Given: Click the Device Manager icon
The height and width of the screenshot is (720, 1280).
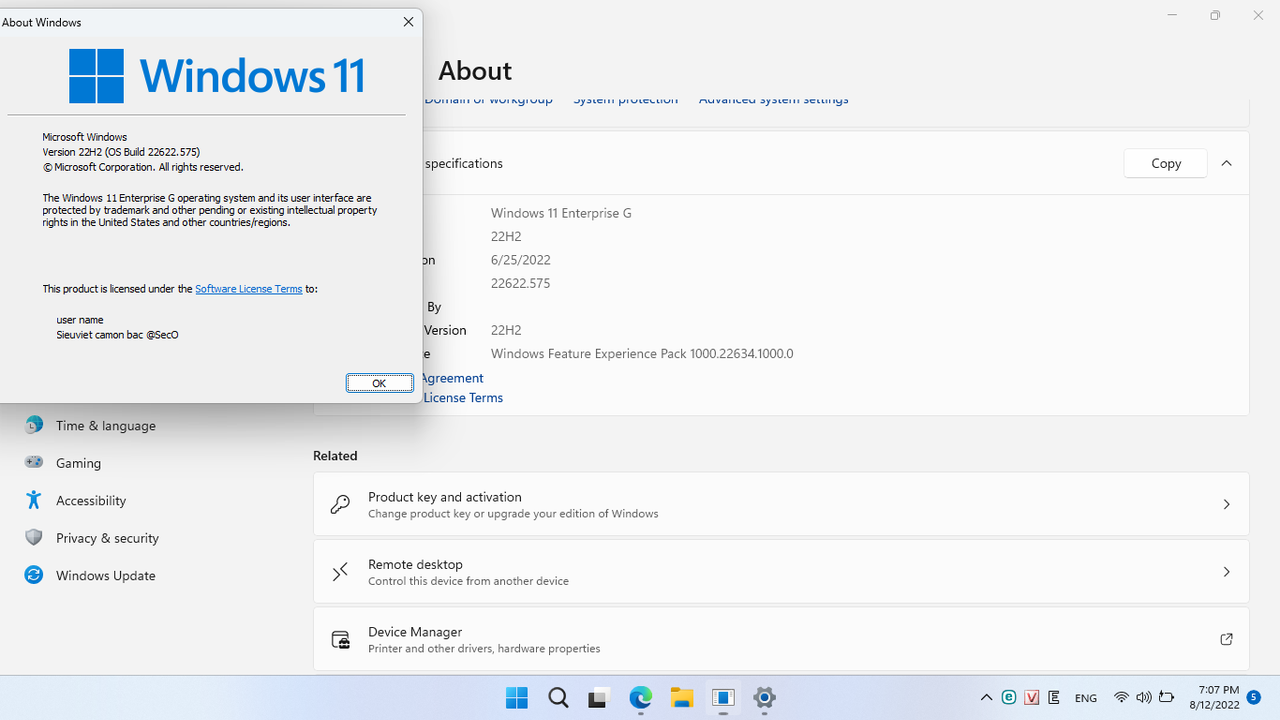Looking at the screenshot, I should tap(340, 640).
